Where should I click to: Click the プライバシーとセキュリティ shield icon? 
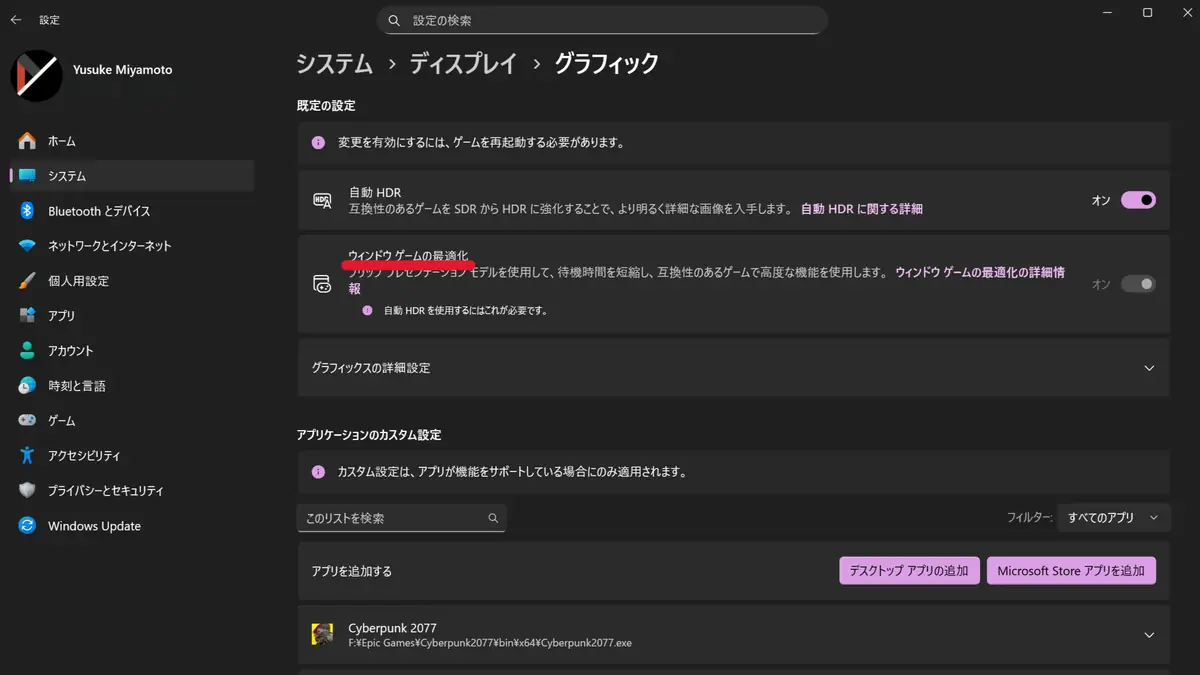[x=27, y=491]
